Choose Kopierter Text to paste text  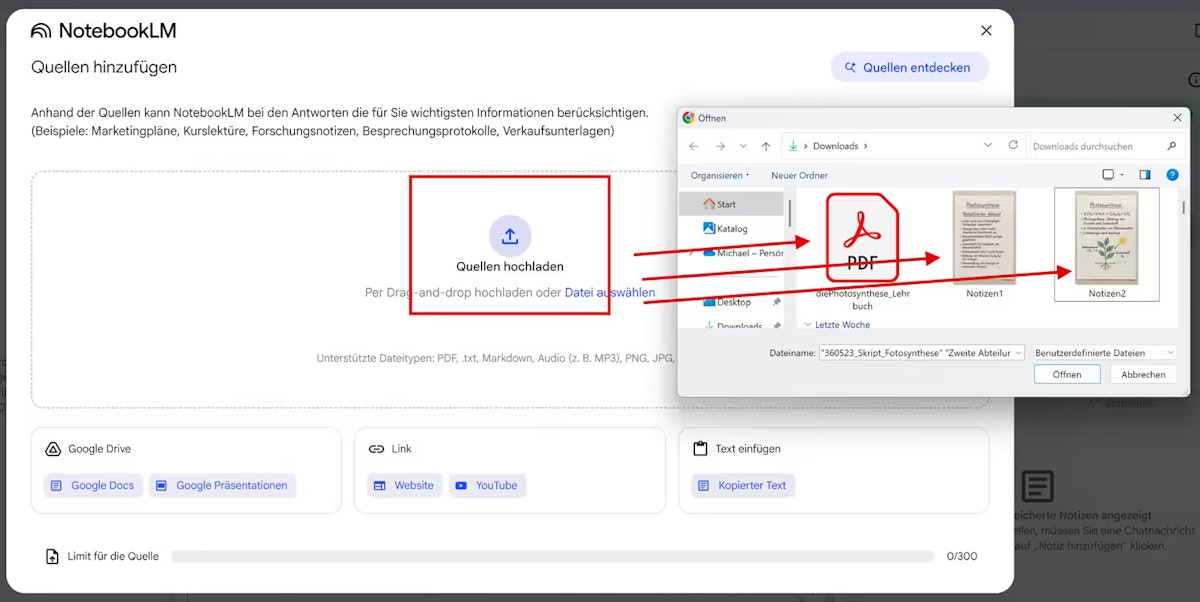tap(742, 485)
